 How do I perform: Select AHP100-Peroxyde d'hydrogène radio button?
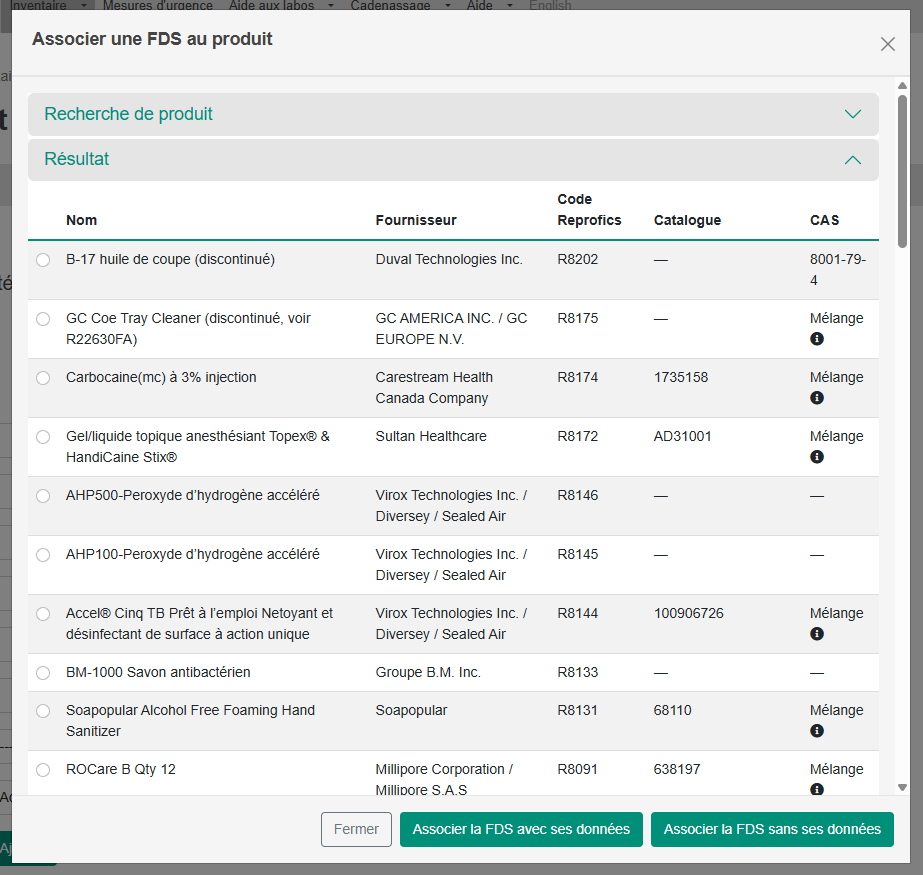pyautogui.click(x=43, y=555)
